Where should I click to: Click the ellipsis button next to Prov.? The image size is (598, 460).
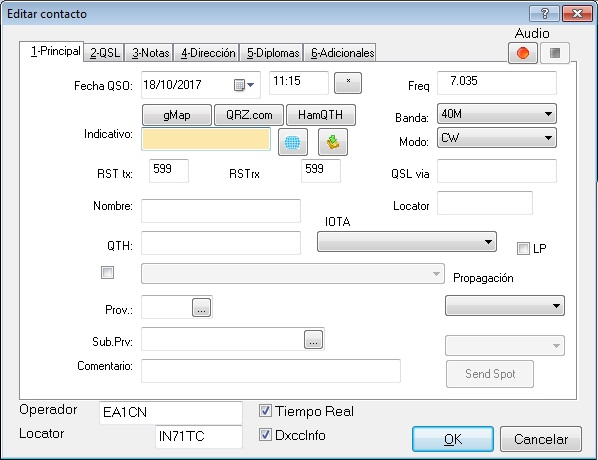click(201, 307)
